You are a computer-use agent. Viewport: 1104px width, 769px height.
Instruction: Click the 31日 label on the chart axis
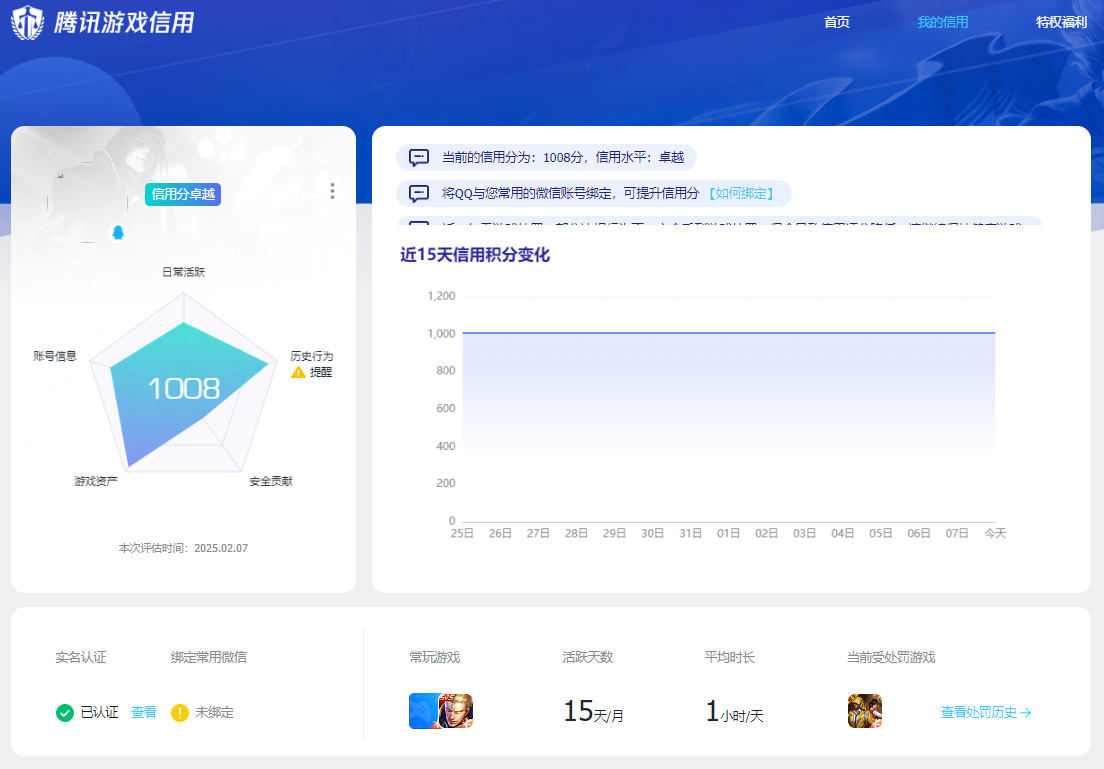pos(690,533)
